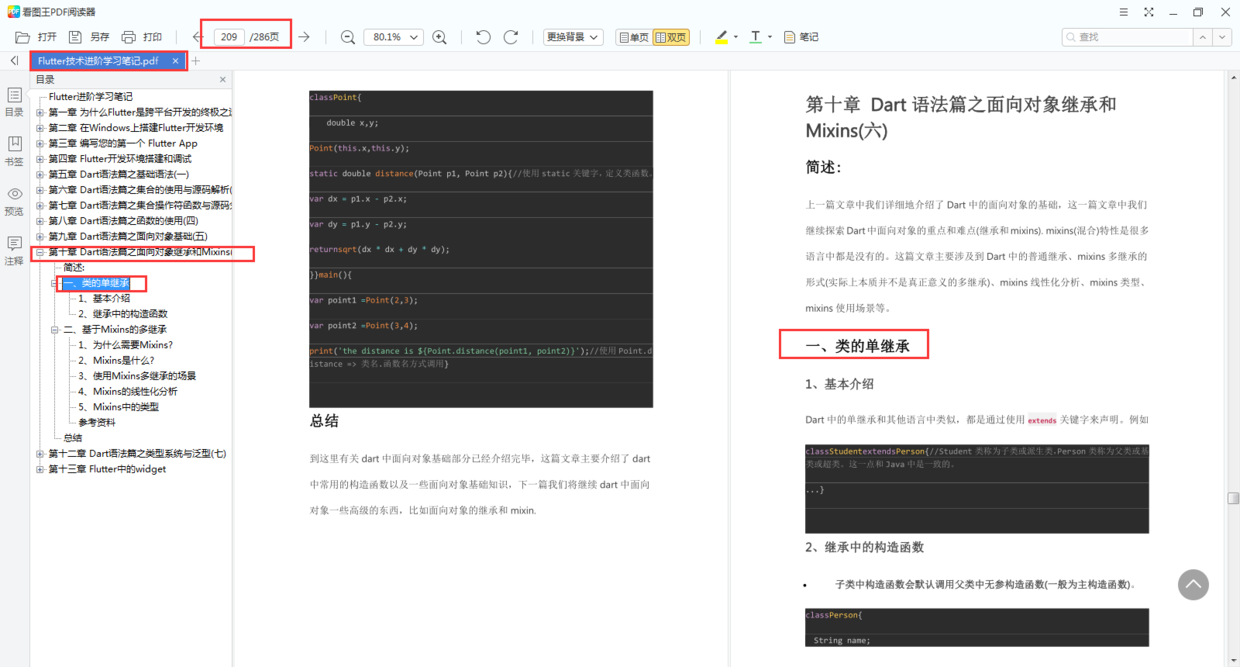Screen dimensions: 1240x667
Task: Open the 80.1% zoom level dropdown
Action: 393,37
